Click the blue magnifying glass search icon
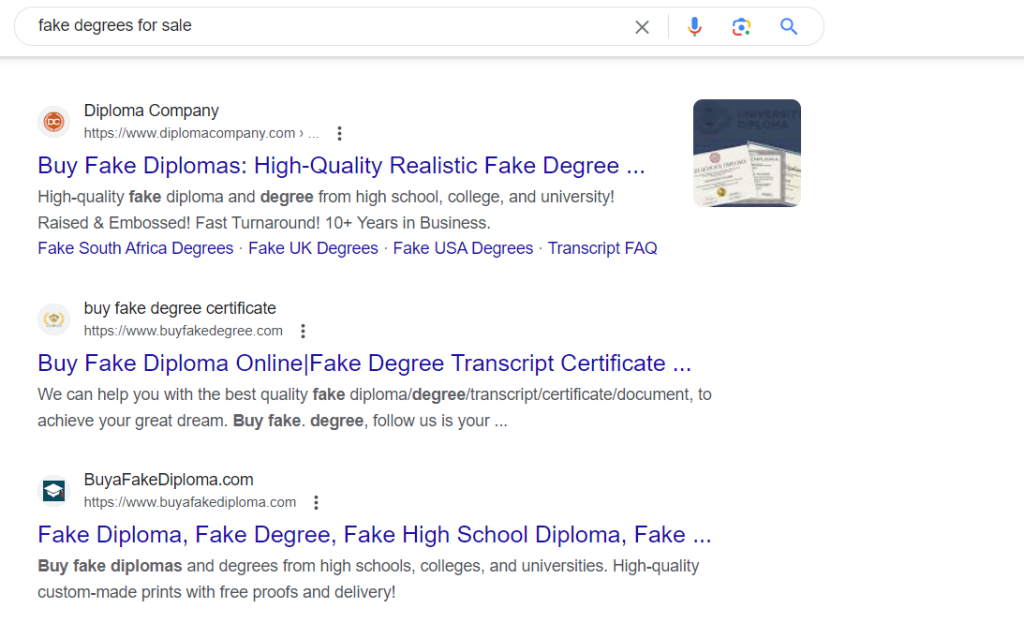This screenshot has width=1024, height=623. [789, 27]
